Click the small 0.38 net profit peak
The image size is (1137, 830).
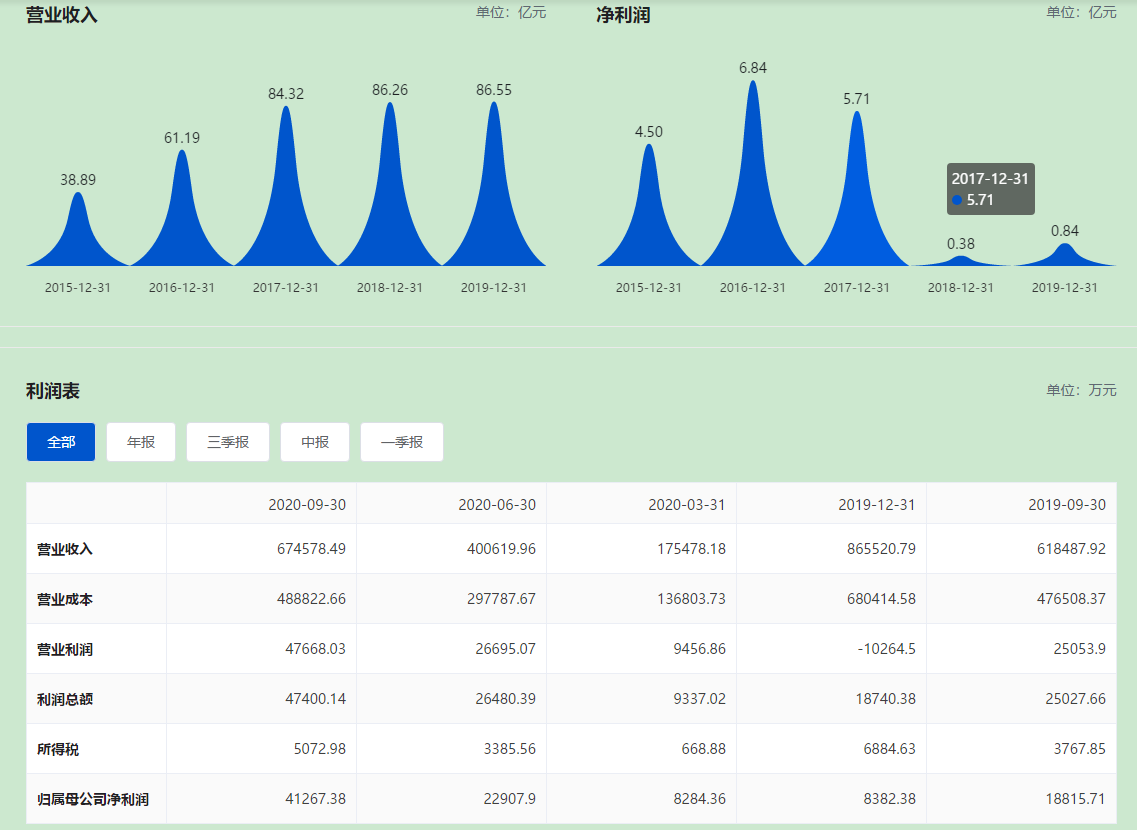(961, 261)
